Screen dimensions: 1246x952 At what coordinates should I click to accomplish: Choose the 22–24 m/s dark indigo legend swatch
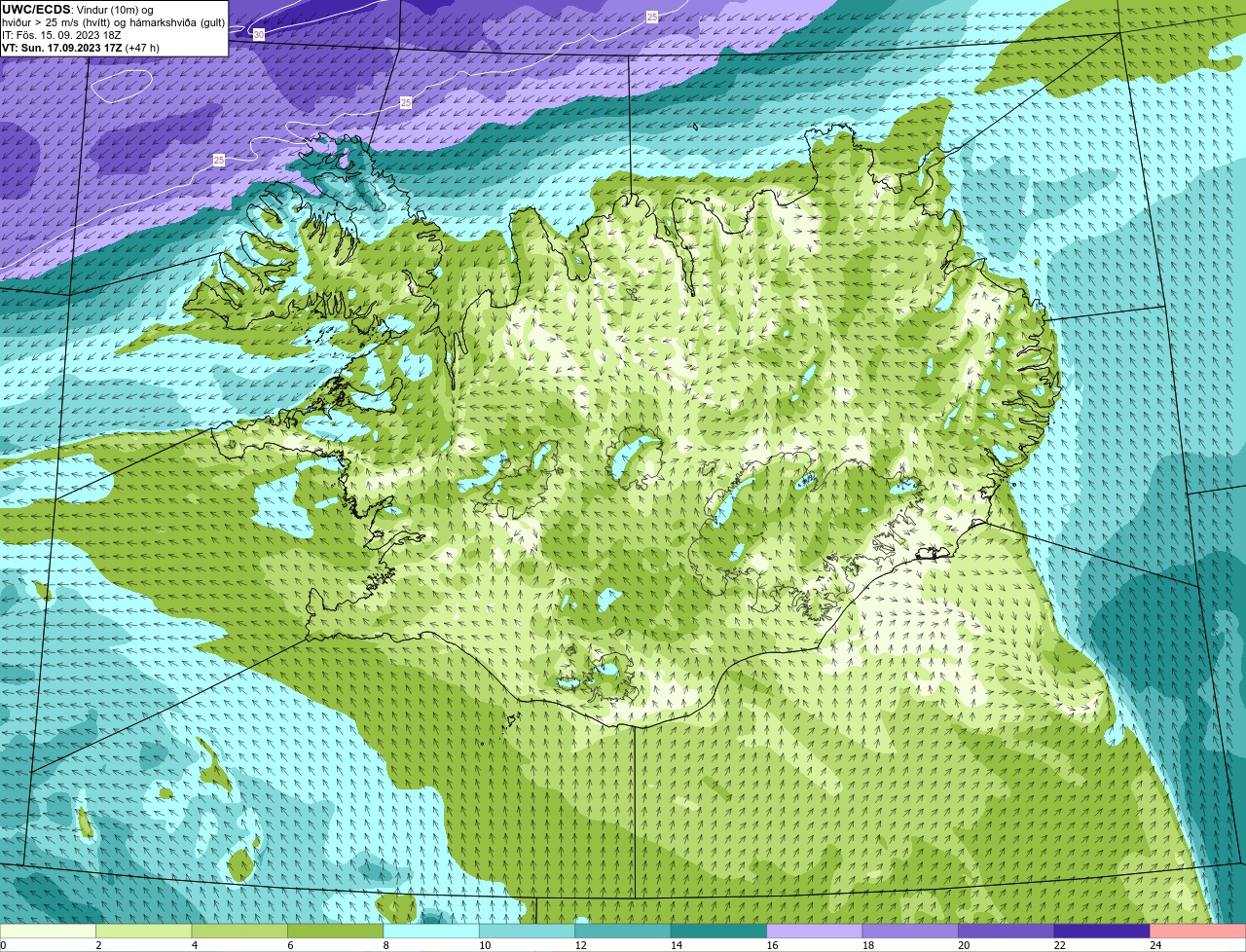coord(1102,932)
